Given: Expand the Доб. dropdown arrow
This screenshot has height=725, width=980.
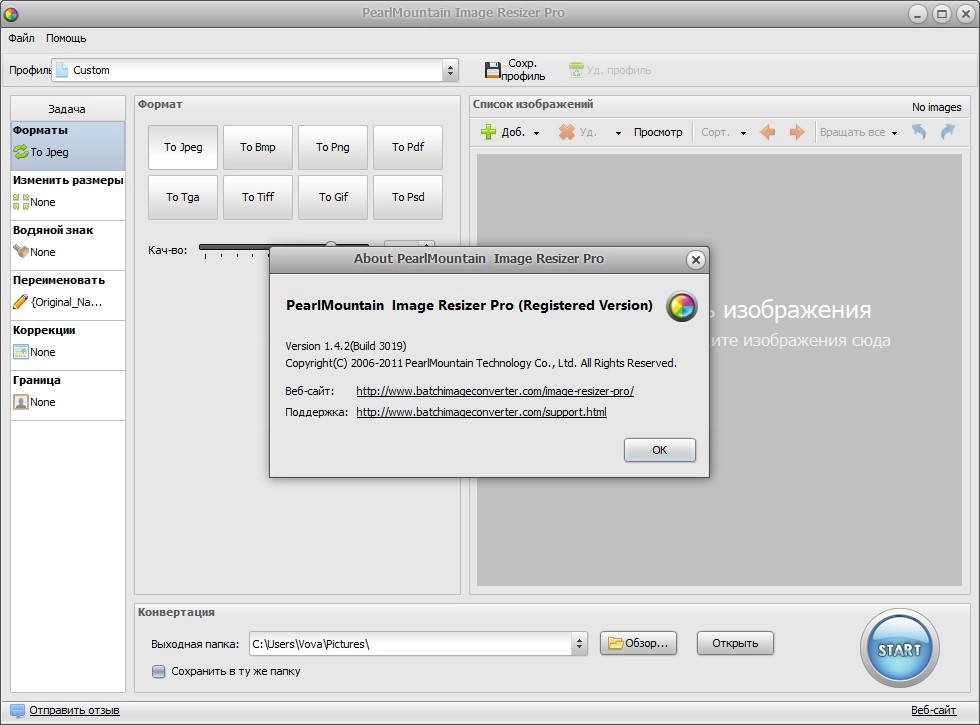Looking at the screenshot, I should pyautogui.click(x=536, y=133).
